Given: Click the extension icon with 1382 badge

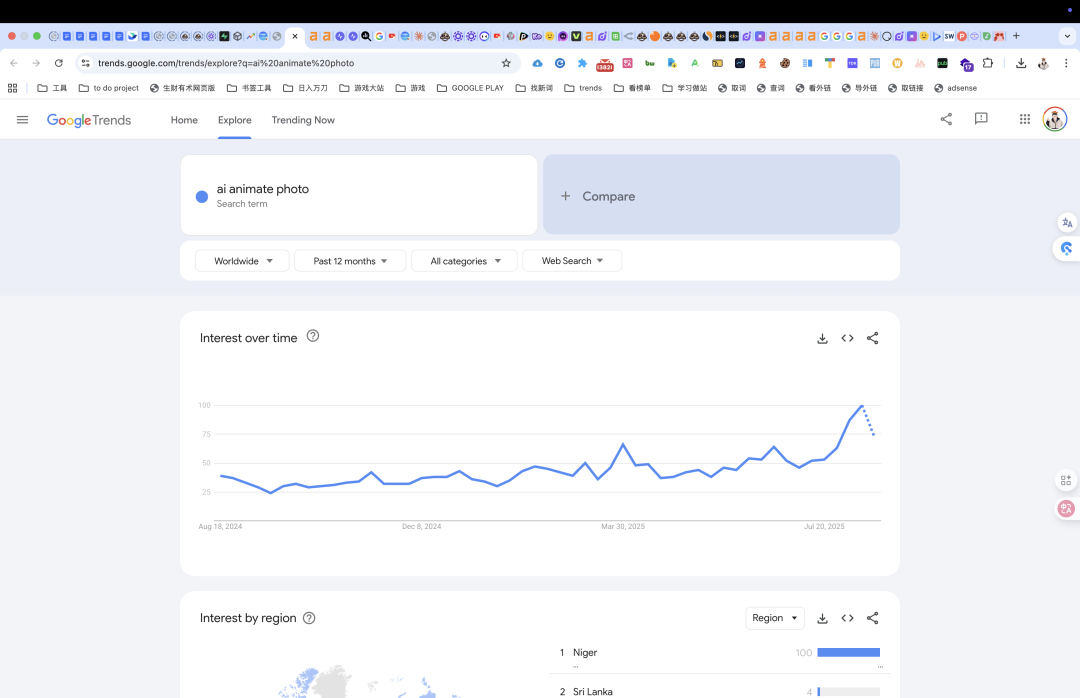Looking at the screenshot, I should (605, 64).
